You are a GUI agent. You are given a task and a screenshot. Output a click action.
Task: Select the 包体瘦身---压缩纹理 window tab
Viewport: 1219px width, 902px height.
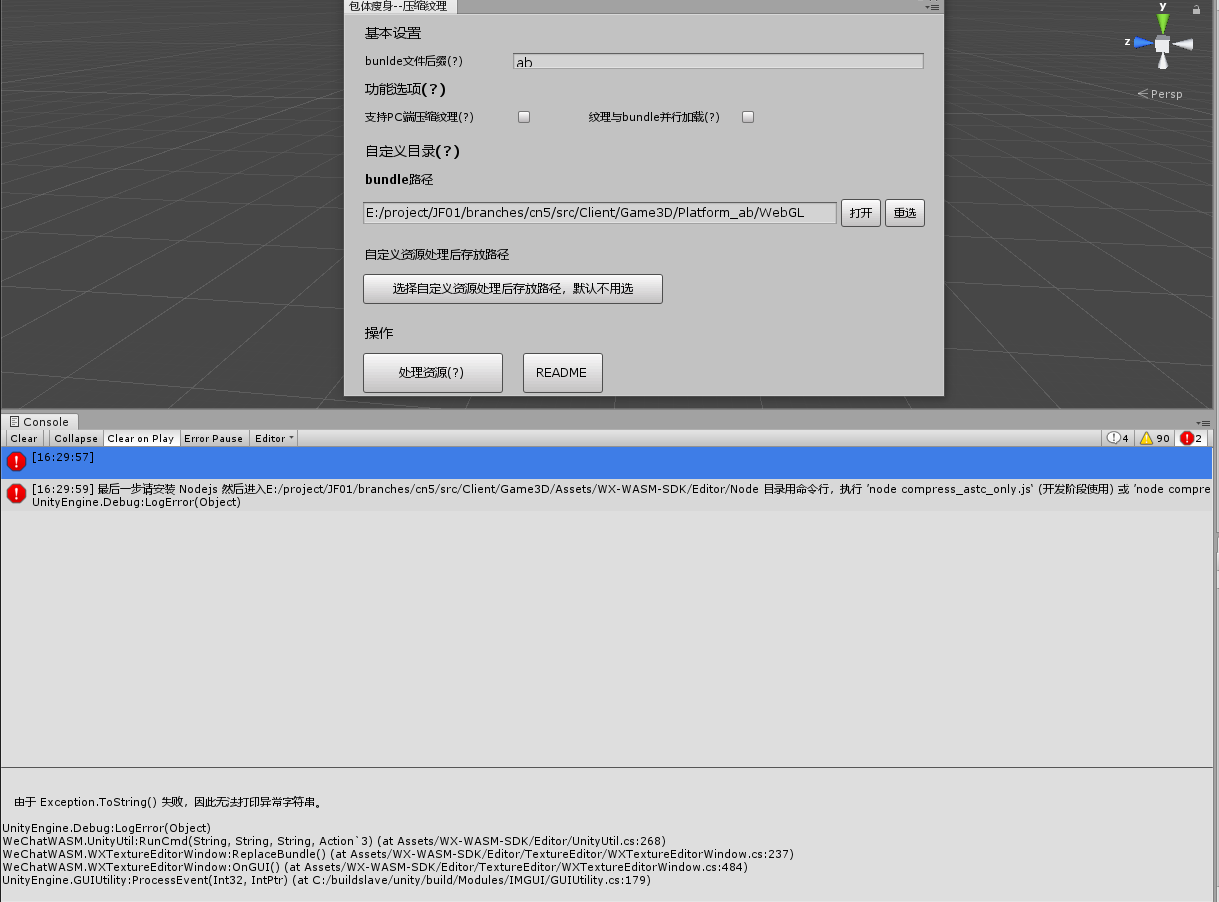(x=400, y=6)
